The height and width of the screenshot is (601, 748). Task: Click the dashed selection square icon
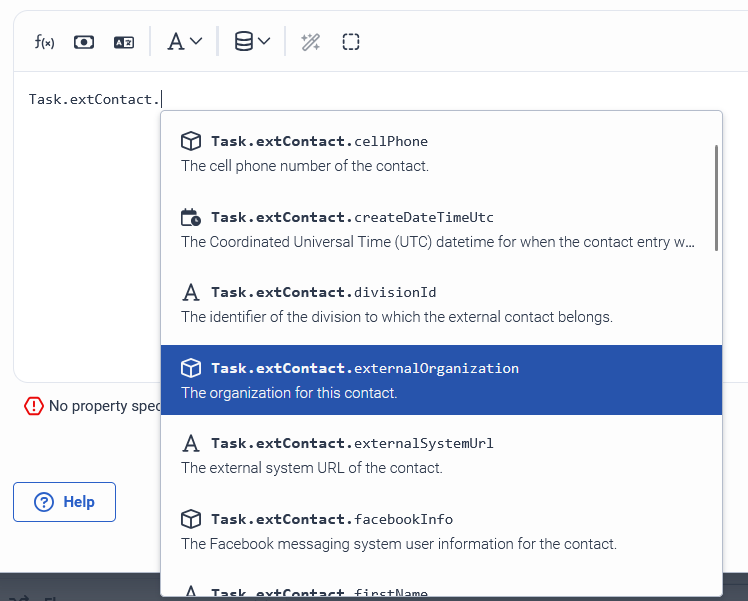[x=351, y=42]
